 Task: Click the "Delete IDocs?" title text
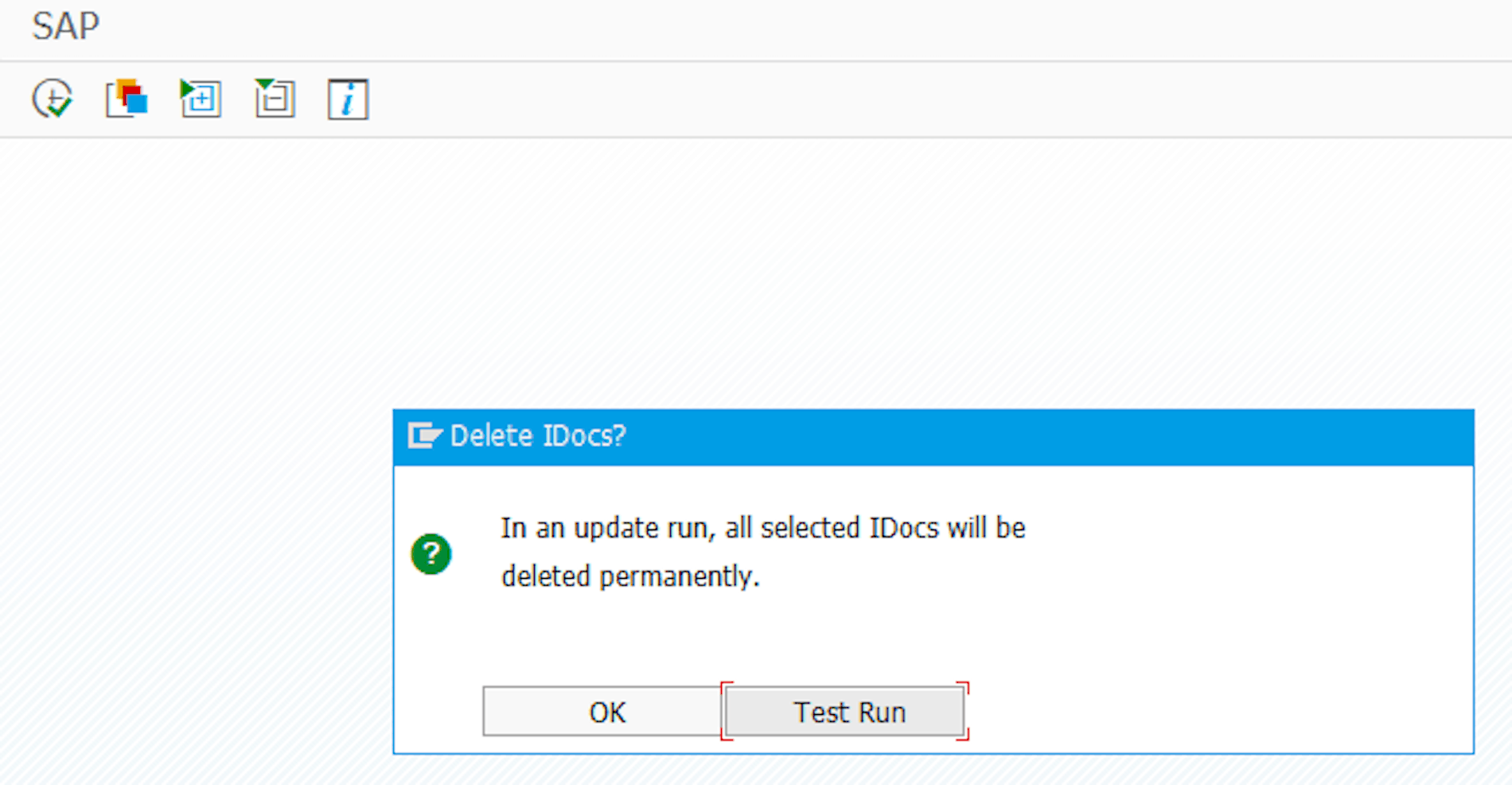538,436
